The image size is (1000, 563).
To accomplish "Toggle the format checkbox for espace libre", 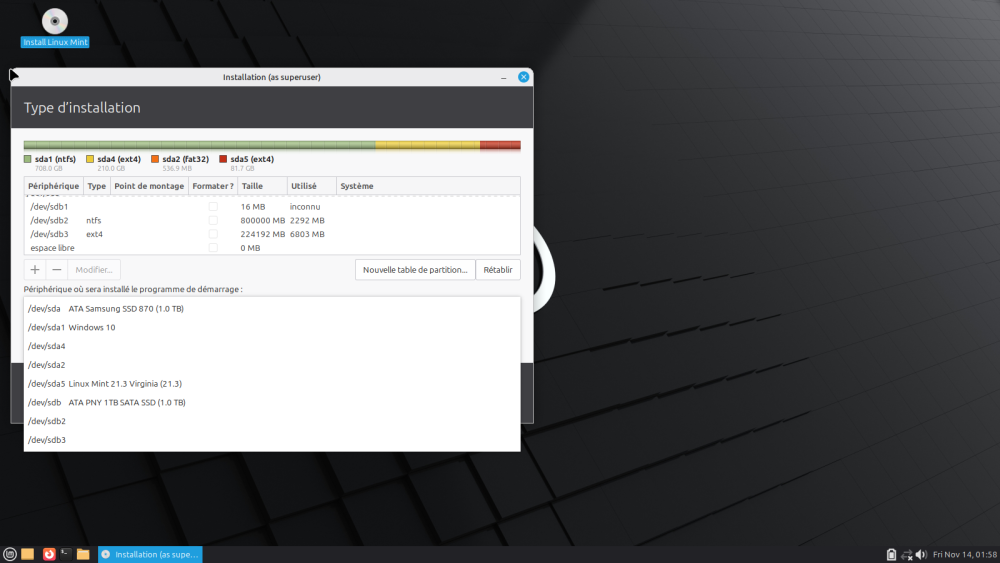I will click(213, 248).
